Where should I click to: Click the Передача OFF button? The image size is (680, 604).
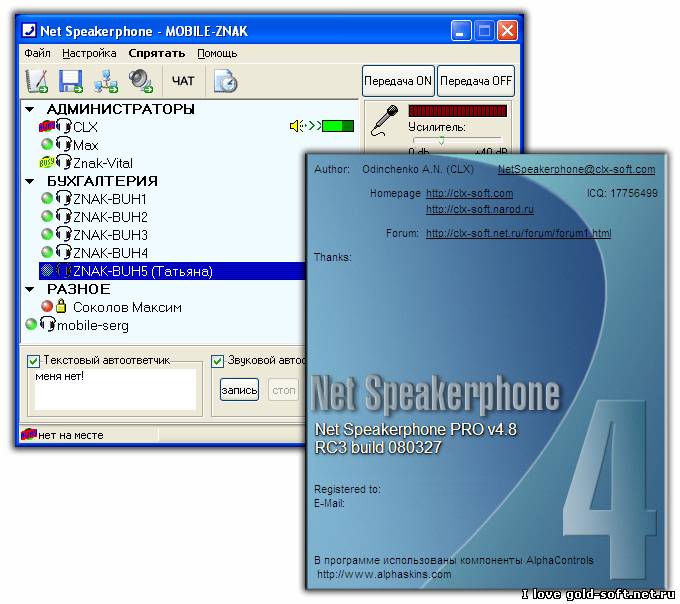476,81
